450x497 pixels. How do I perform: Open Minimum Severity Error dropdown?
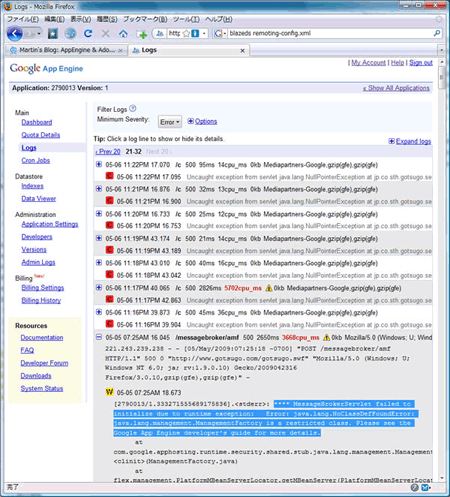click(x=170, y=122)
